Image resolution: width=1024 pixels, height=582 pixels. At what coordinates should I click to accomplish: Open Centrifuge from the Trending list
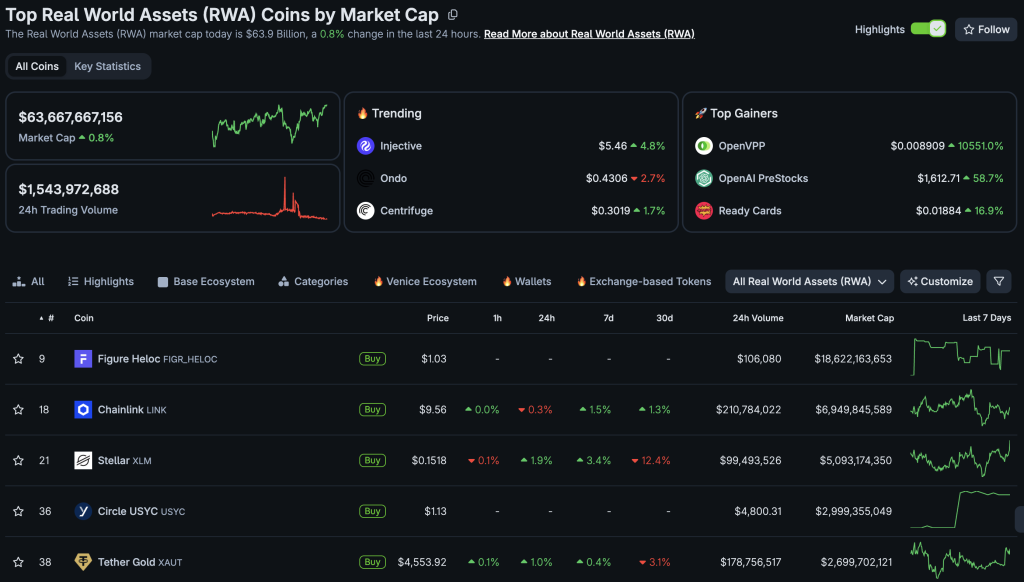click(x=406, y=210)
